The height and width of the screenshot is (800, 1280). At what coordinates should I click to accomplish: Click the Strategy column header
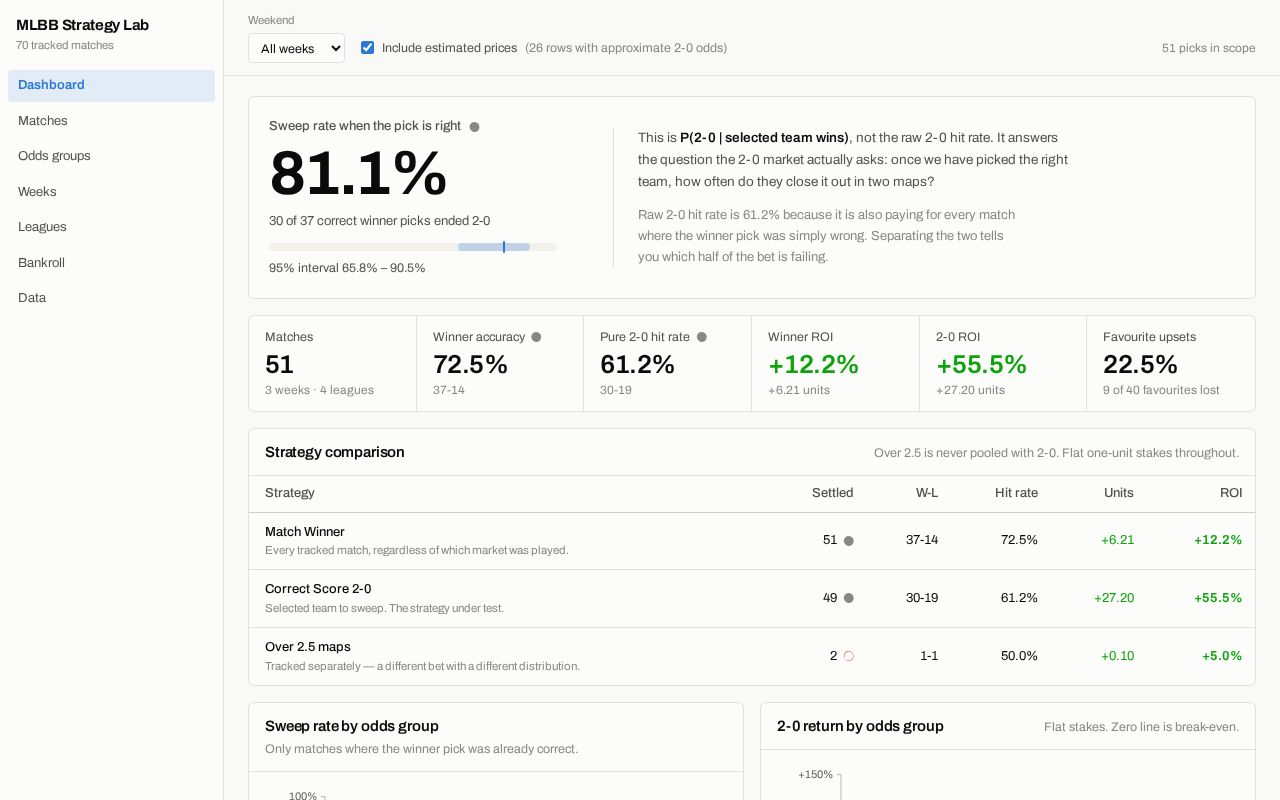point(290,493)
